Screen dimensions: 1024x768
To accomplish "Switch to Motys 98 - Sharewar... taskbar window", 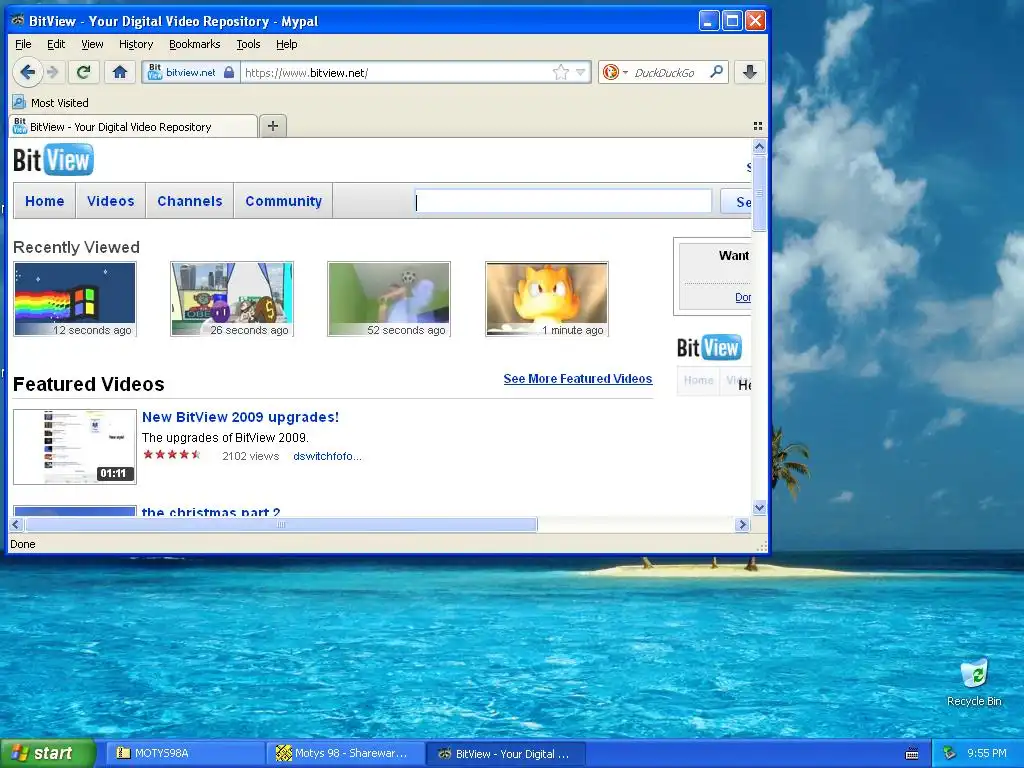I will pos(346,754).
